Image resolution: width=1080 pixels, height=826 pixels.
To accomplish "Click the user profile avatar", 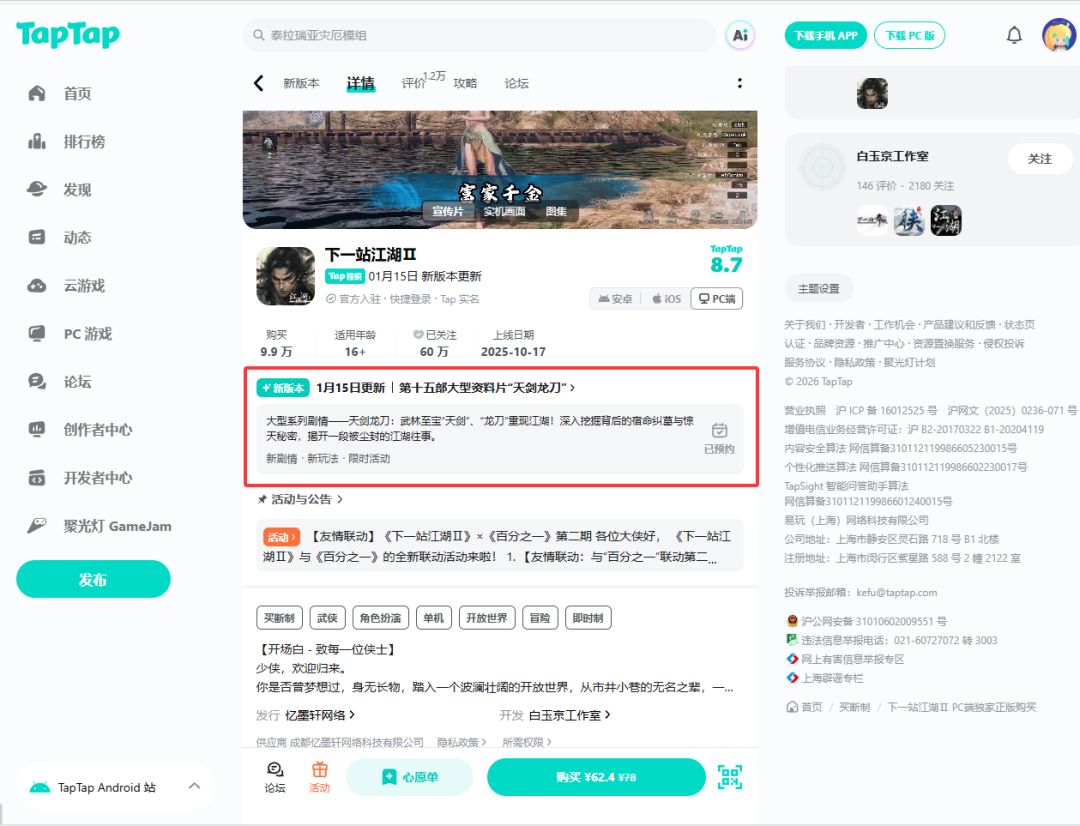I will [x=1059, y=35].
